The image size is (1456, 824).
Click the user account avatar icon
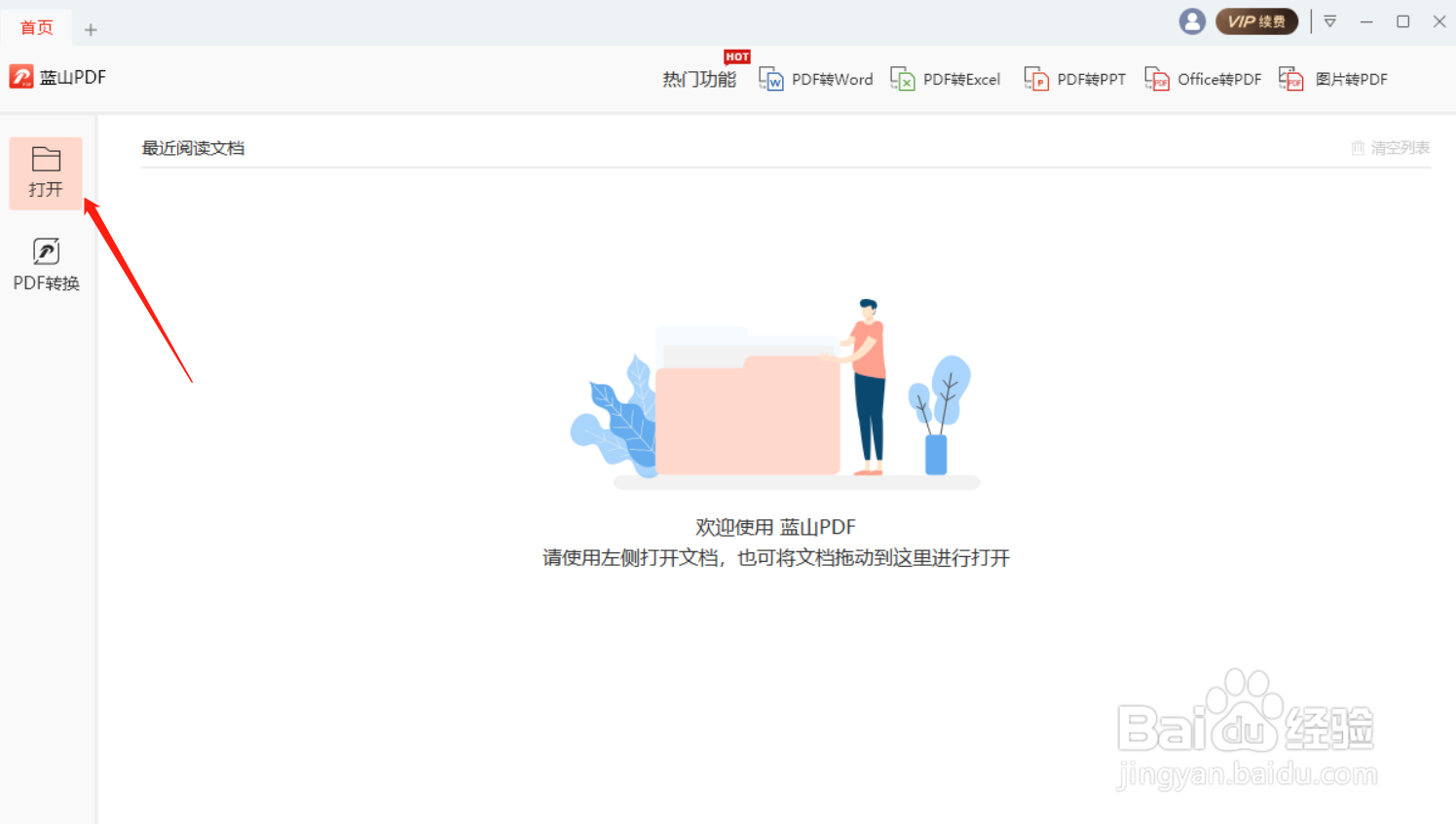pyautogui.click(x=1192, y=21)
